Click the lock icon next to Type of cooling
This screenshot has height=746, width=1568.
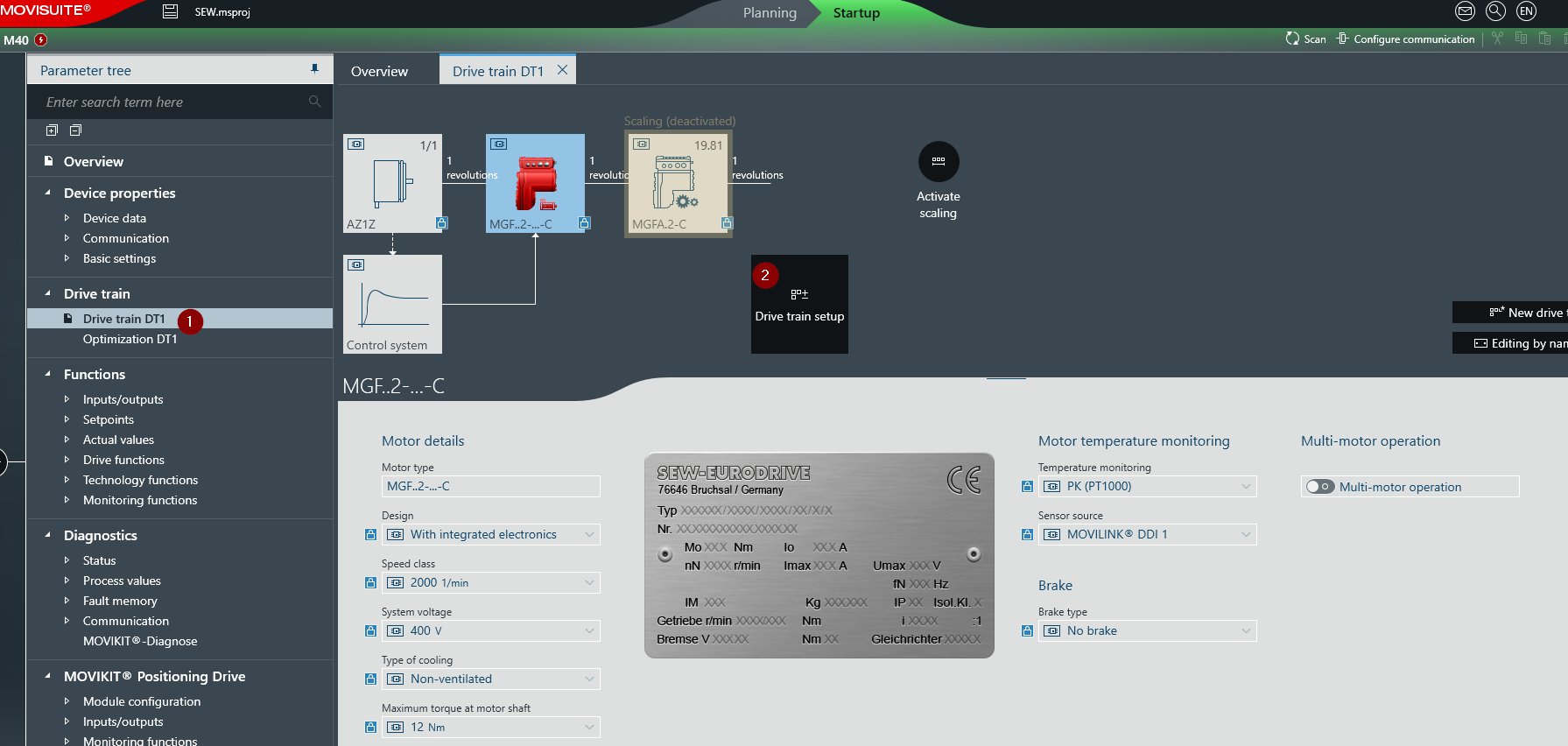[370, 679]
